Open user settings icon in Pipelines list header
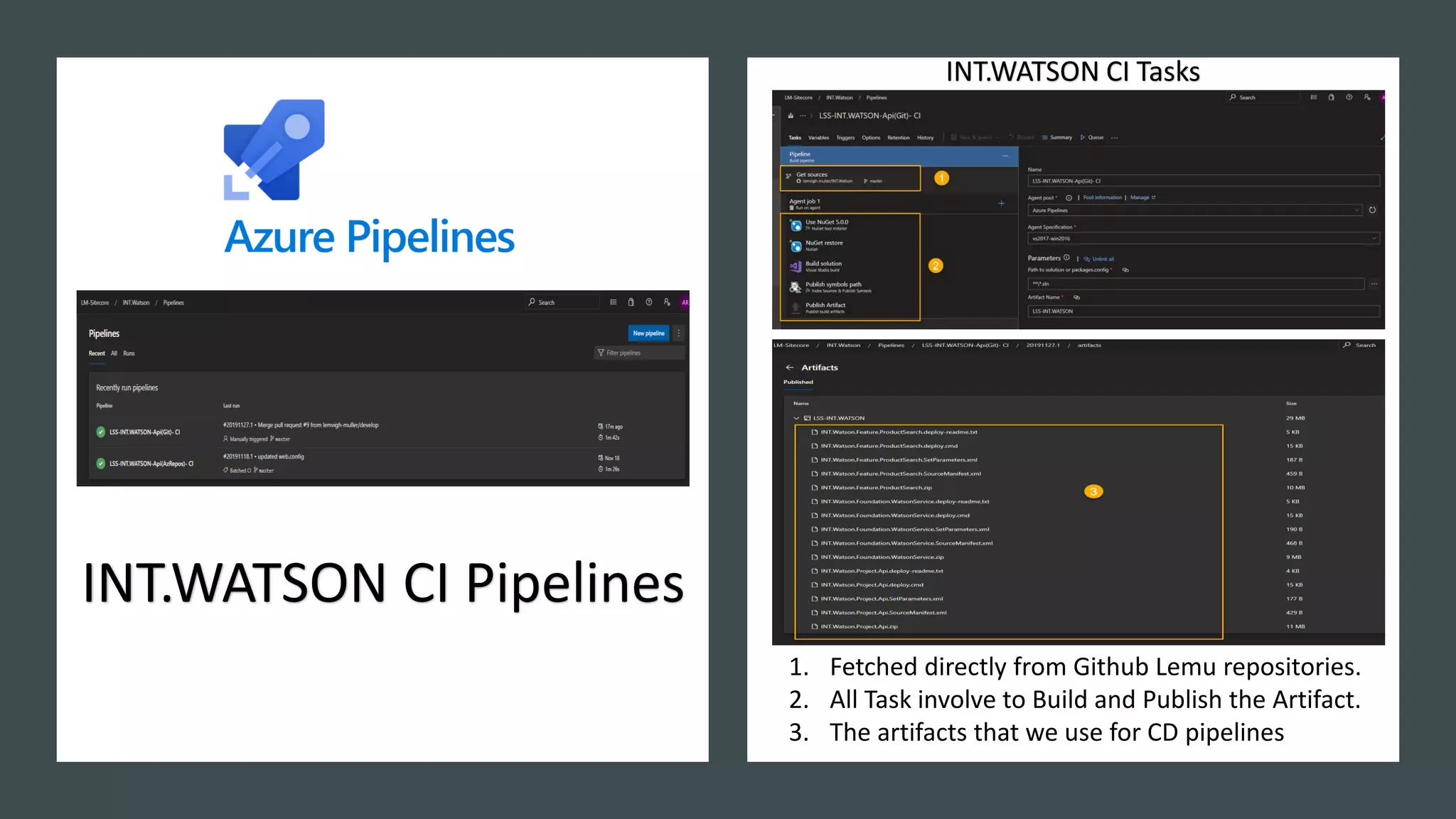Screen dimensions: 1456x819 (667, 302)
